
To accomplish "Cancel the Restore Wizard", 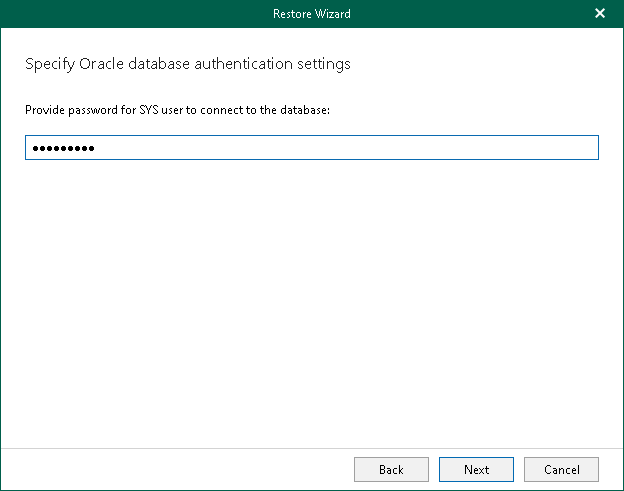I will tap(561, 469).
